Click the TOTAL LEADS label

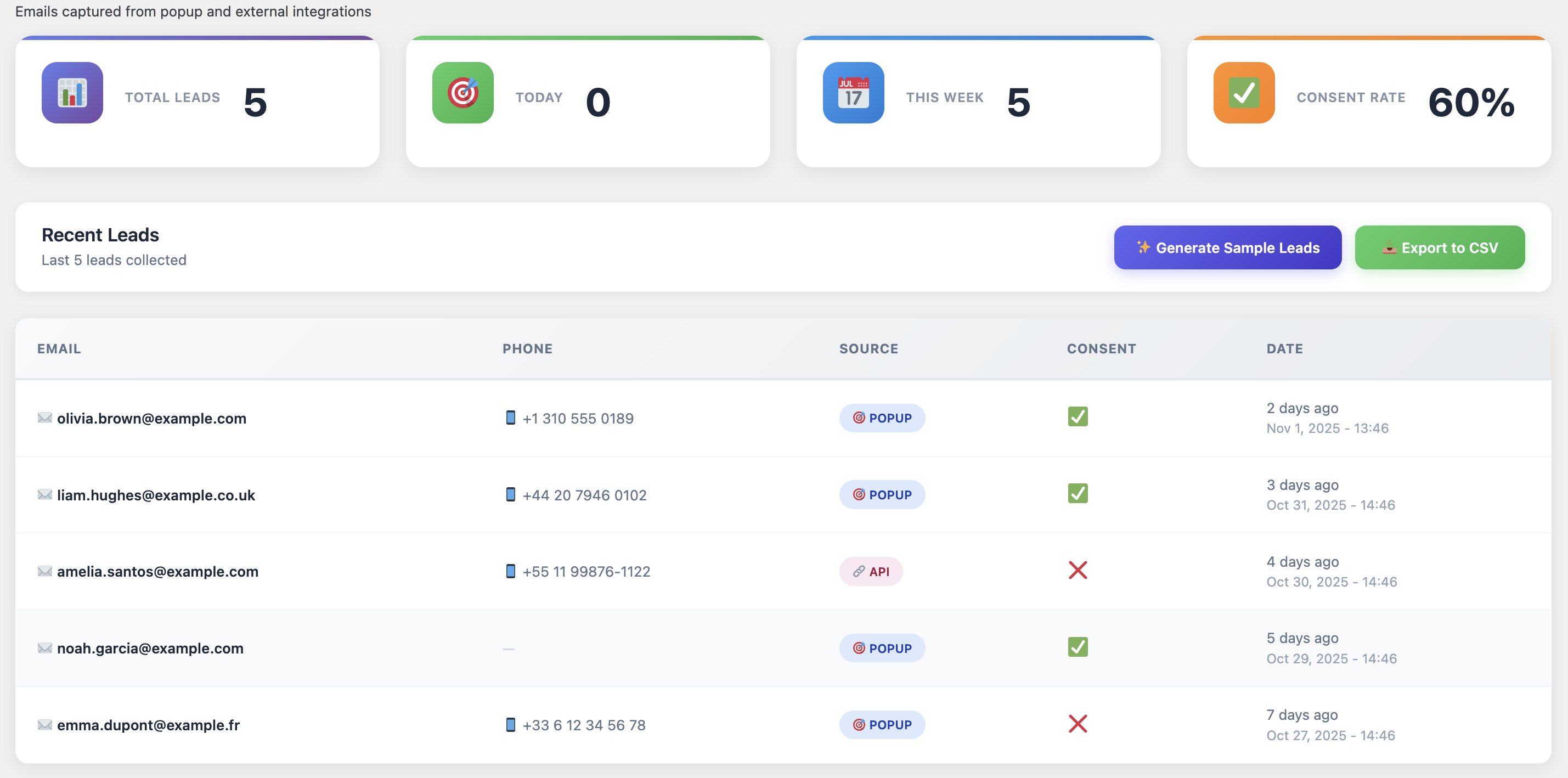pos(173,98)
